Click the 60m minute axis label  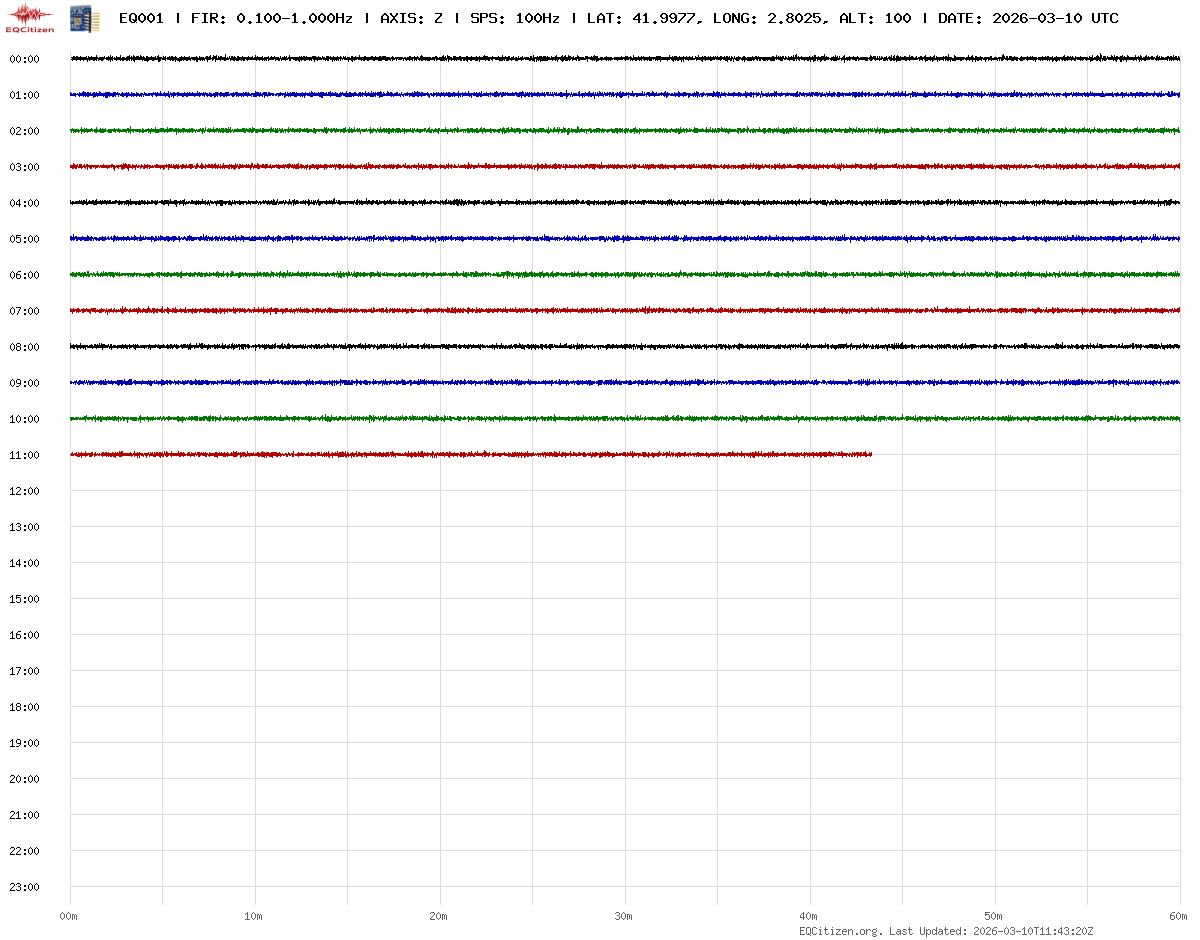point(1178,916)
